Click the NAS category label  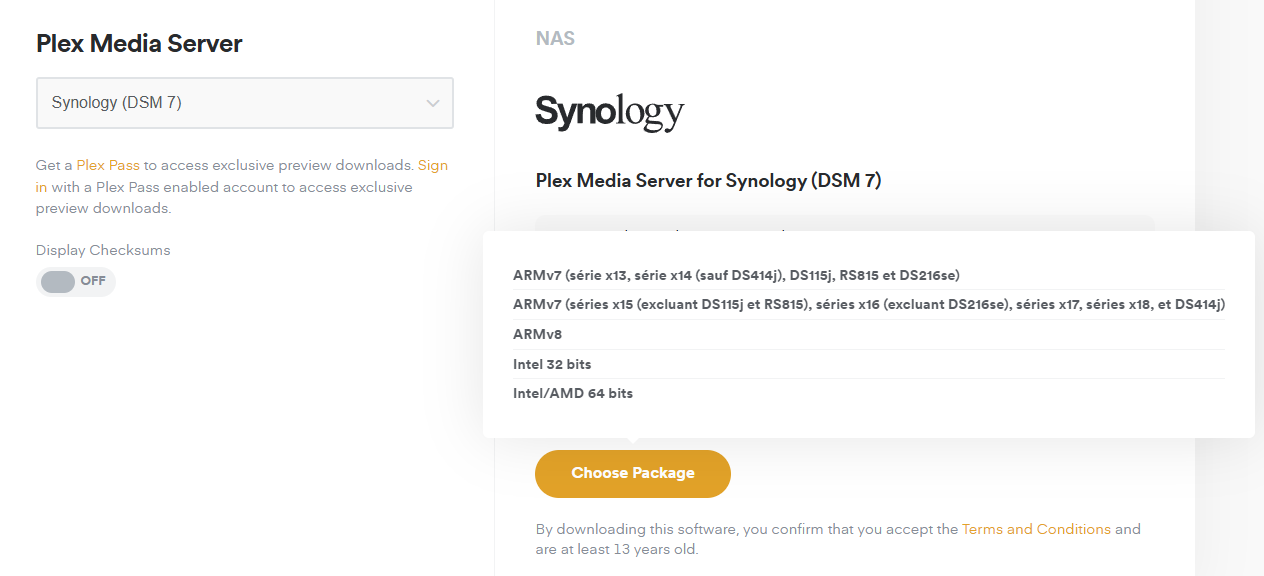click(x=555, y=39)
